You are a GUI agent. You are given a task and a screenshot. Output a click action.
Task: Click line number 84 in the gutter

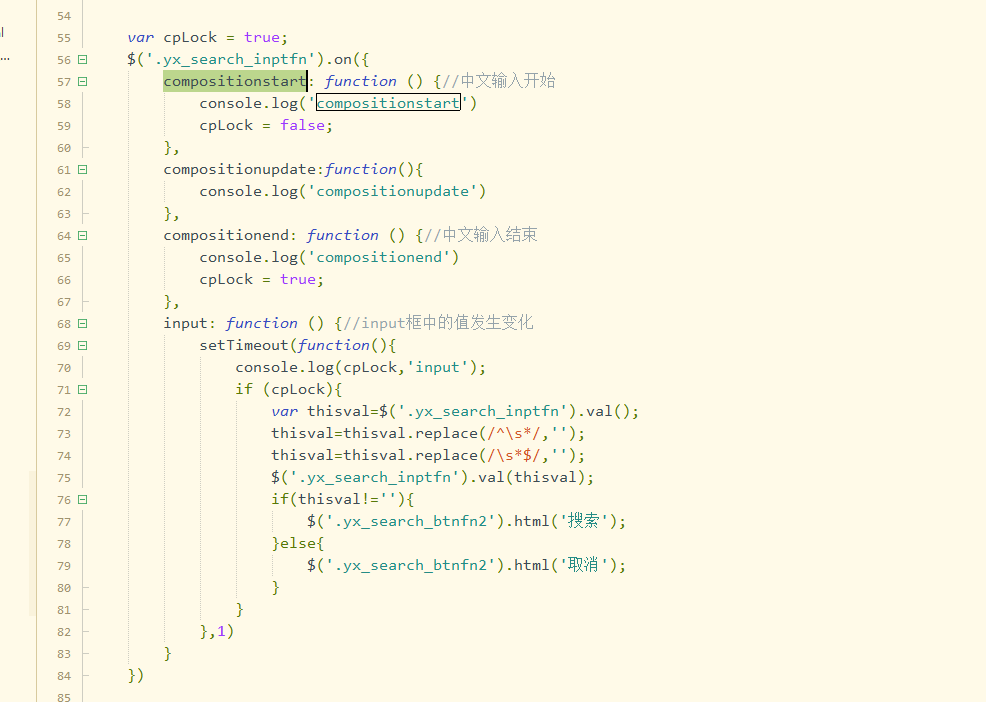coord(64,676)
